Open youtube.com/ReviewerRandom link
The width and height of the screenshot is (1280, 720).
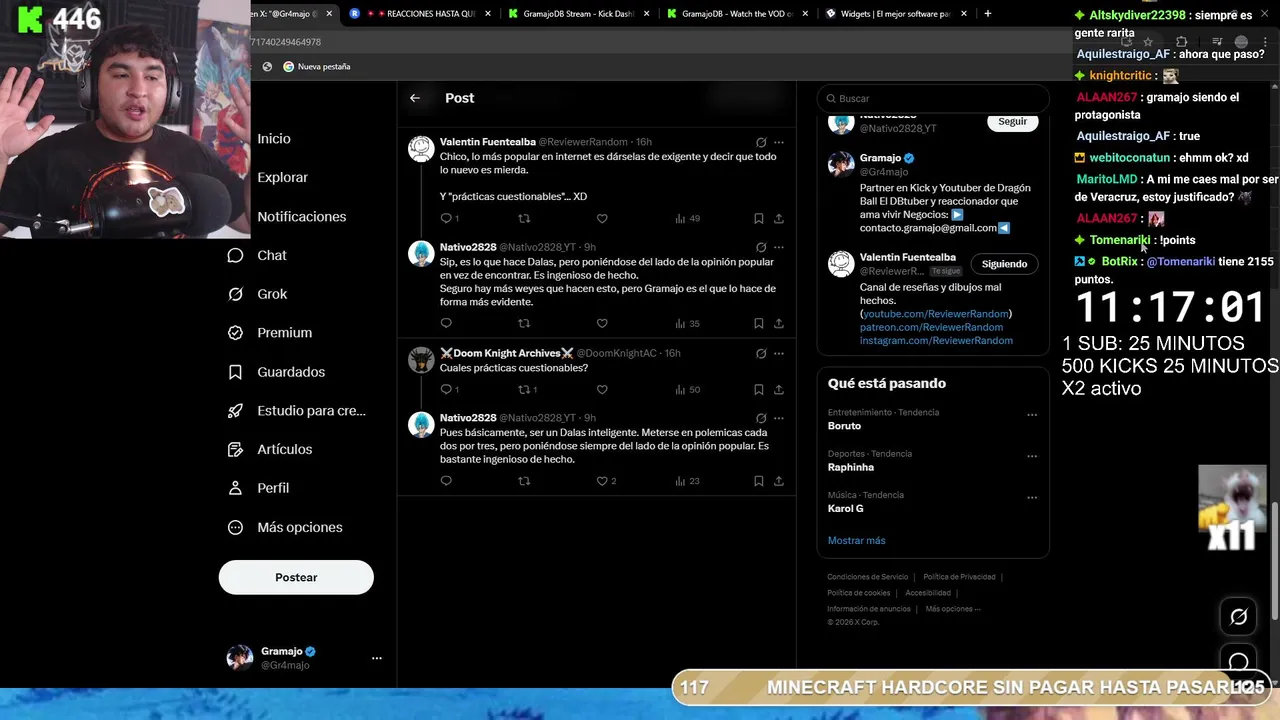pyautogui.click(x=935, y=314)
